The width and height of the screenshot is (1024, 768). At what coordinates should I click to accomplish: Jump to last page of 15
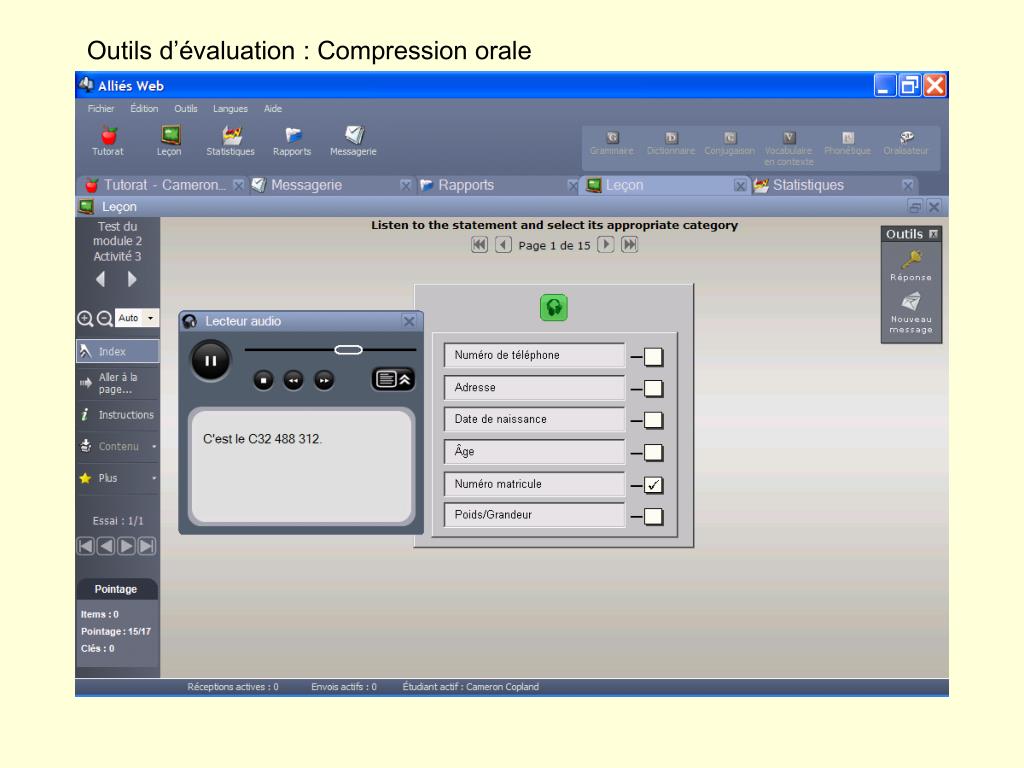click(x=630, y=245)
